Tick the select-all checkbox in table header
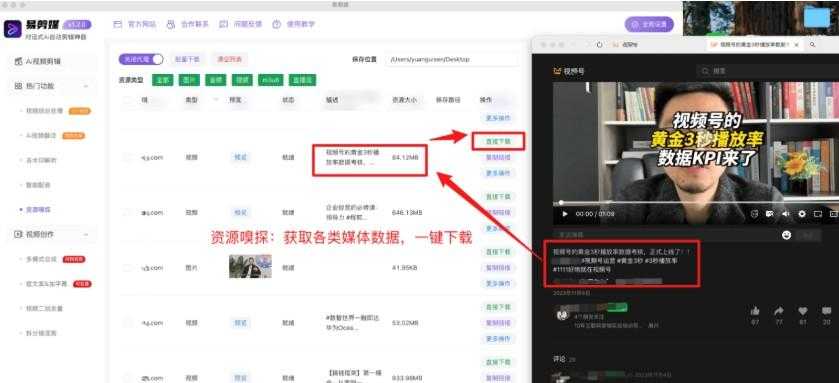This screenshot has width=839, height=383. (127, 100)
